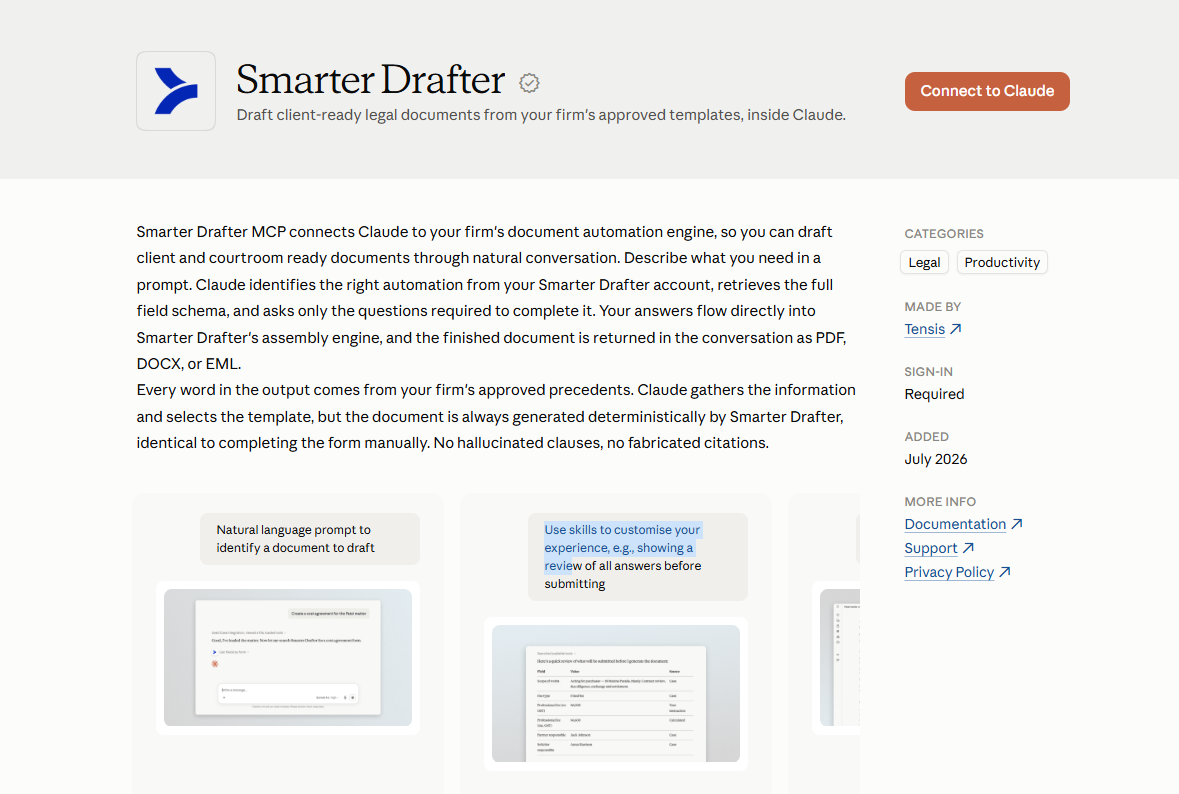Click the 'Required' sign-in value

934,394
